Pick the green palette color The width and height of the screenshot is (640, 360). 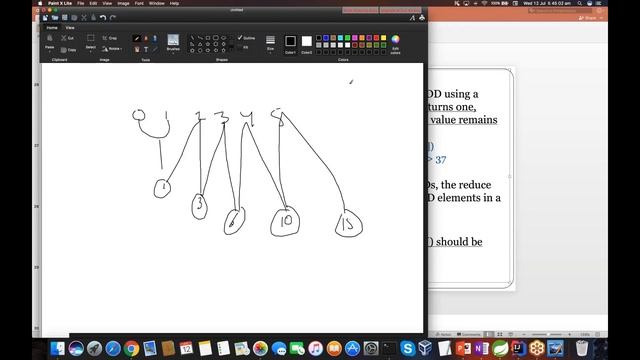(347, 38)
